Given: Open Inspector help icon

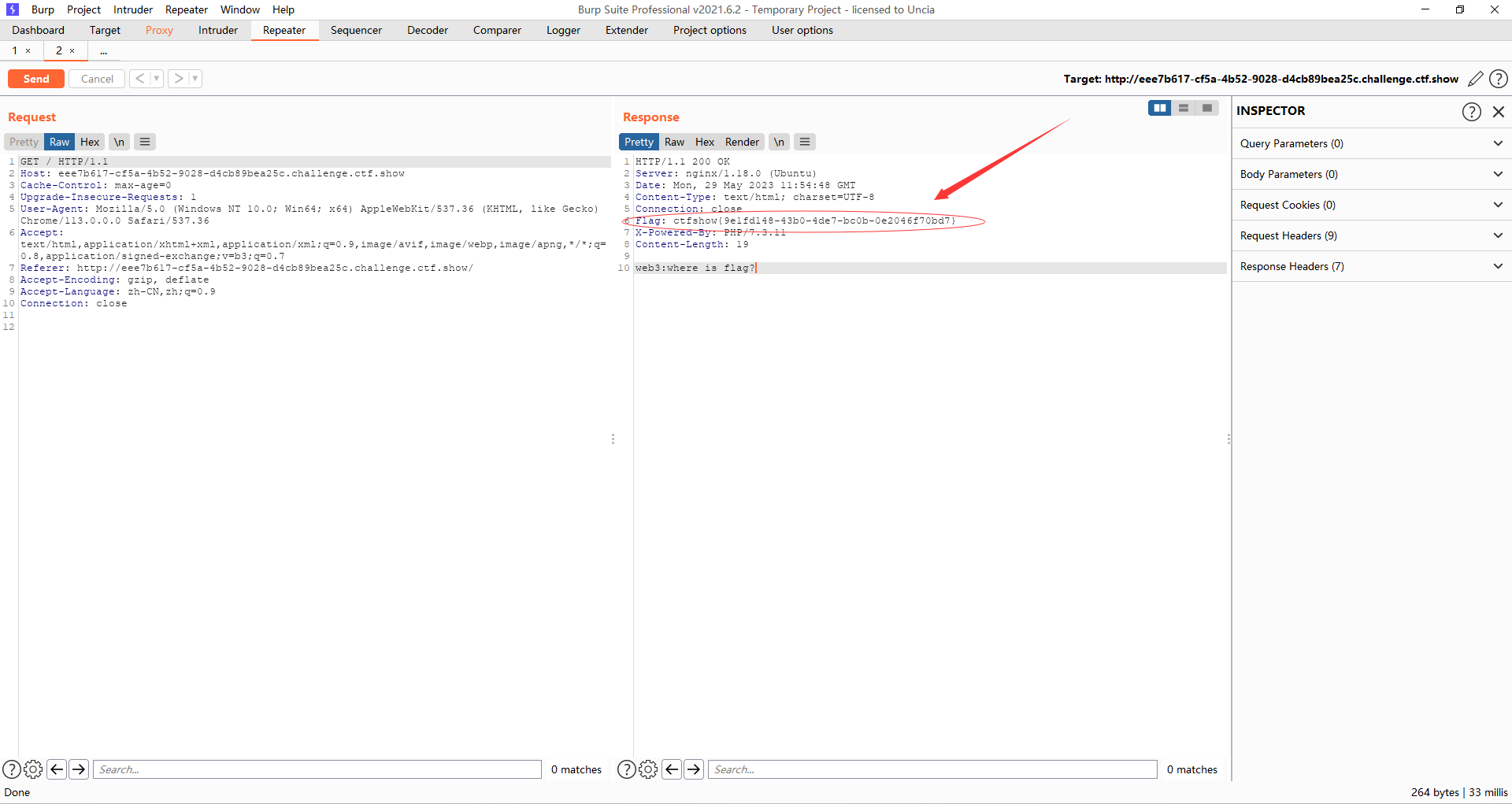Looking at the screenshot, I should pyautogui.click(x=1471, y=111).
